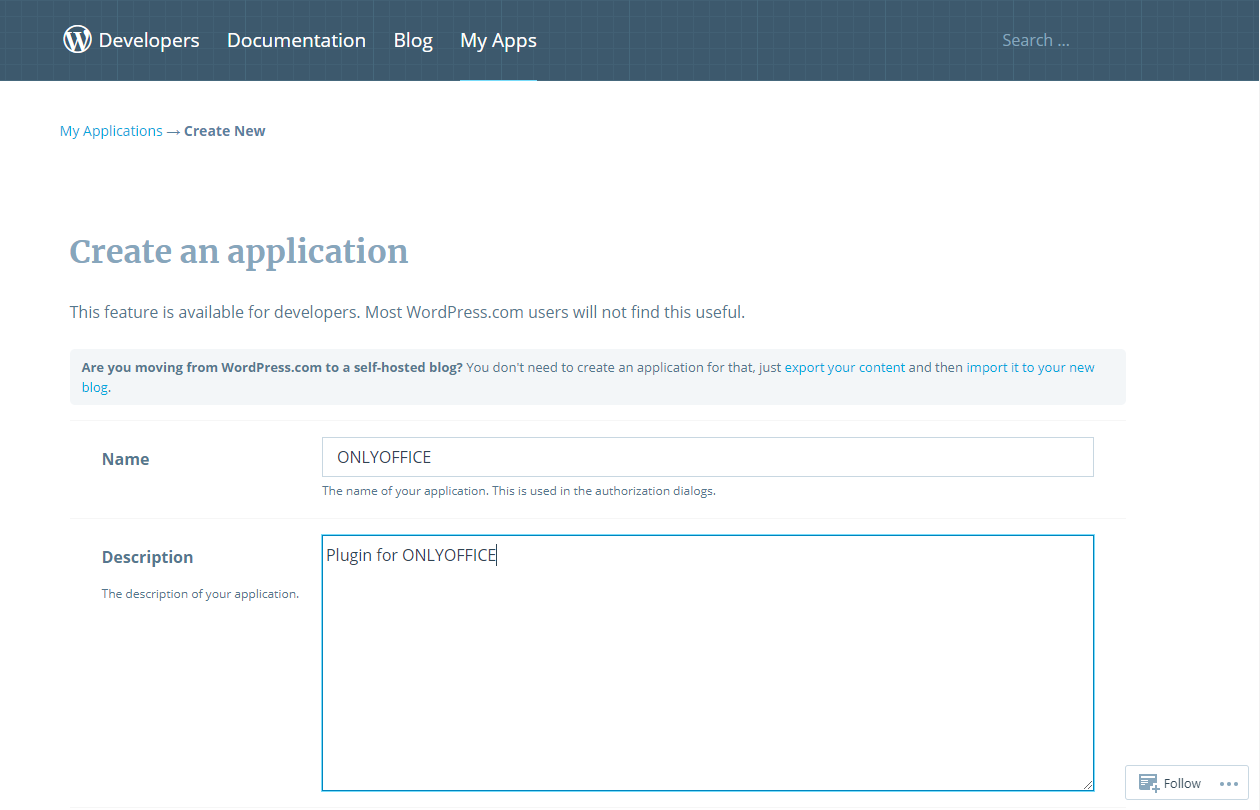Open the import it to your new blog link
The image size is (1260, 810).
click(x=1030, y=367)
